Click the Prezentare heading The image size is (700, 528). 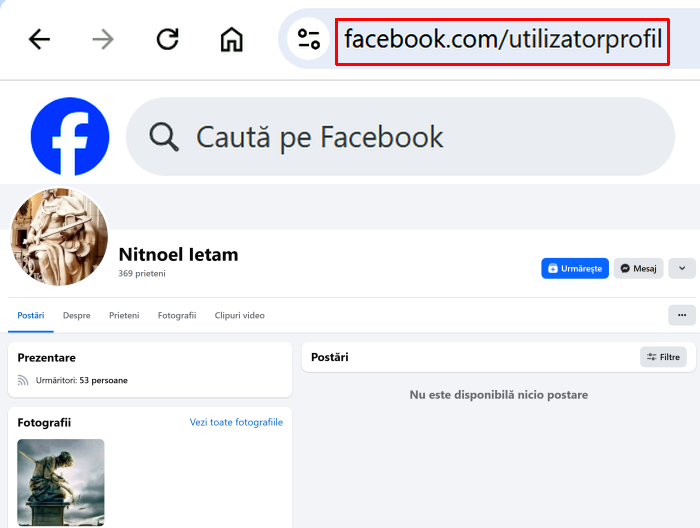46,358
